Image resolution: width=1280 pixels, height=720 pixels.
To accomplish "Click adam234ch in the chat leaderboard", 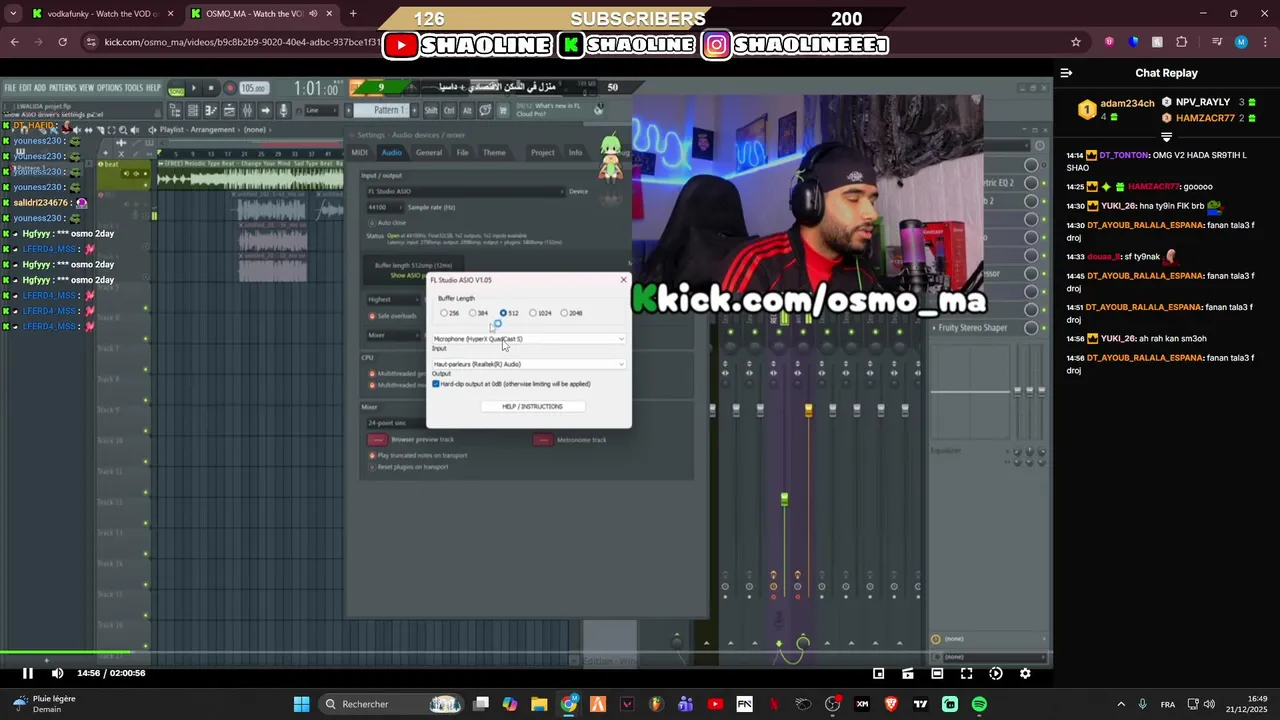I will coord(1127,103).
